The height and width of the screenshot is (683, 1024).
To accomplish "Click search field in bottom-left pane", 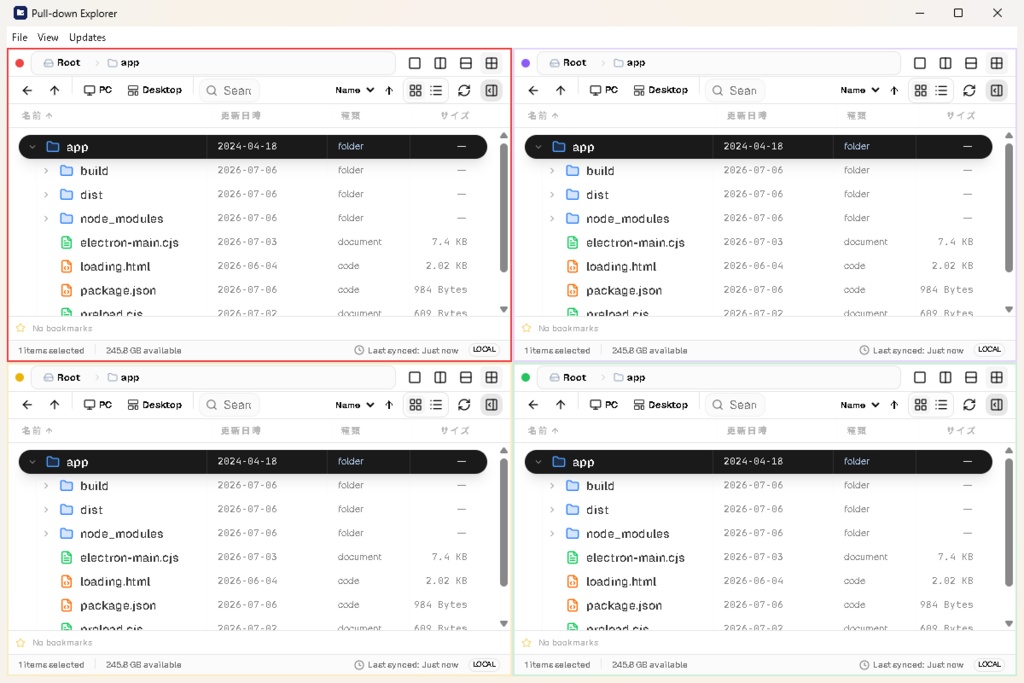I will [230, 405].
